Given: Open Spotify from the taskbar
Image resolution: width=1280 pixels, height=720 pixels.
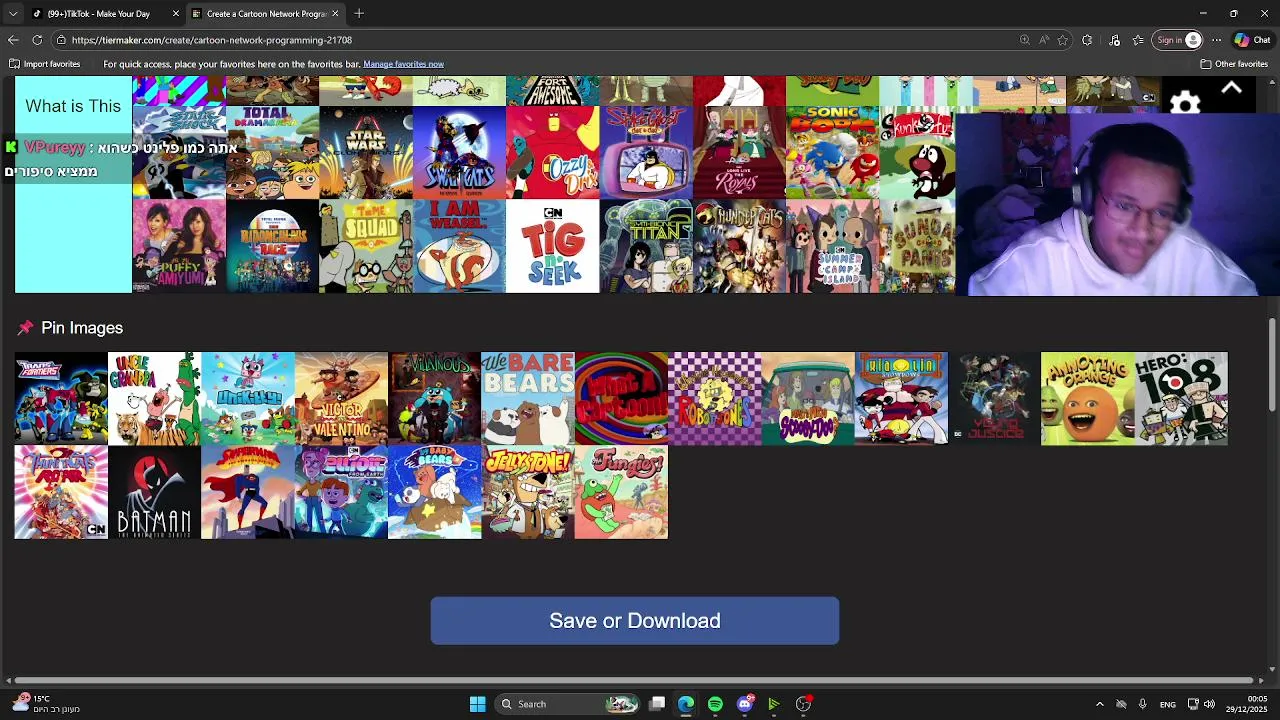Looking at the screenshot, I should point(715,704).
